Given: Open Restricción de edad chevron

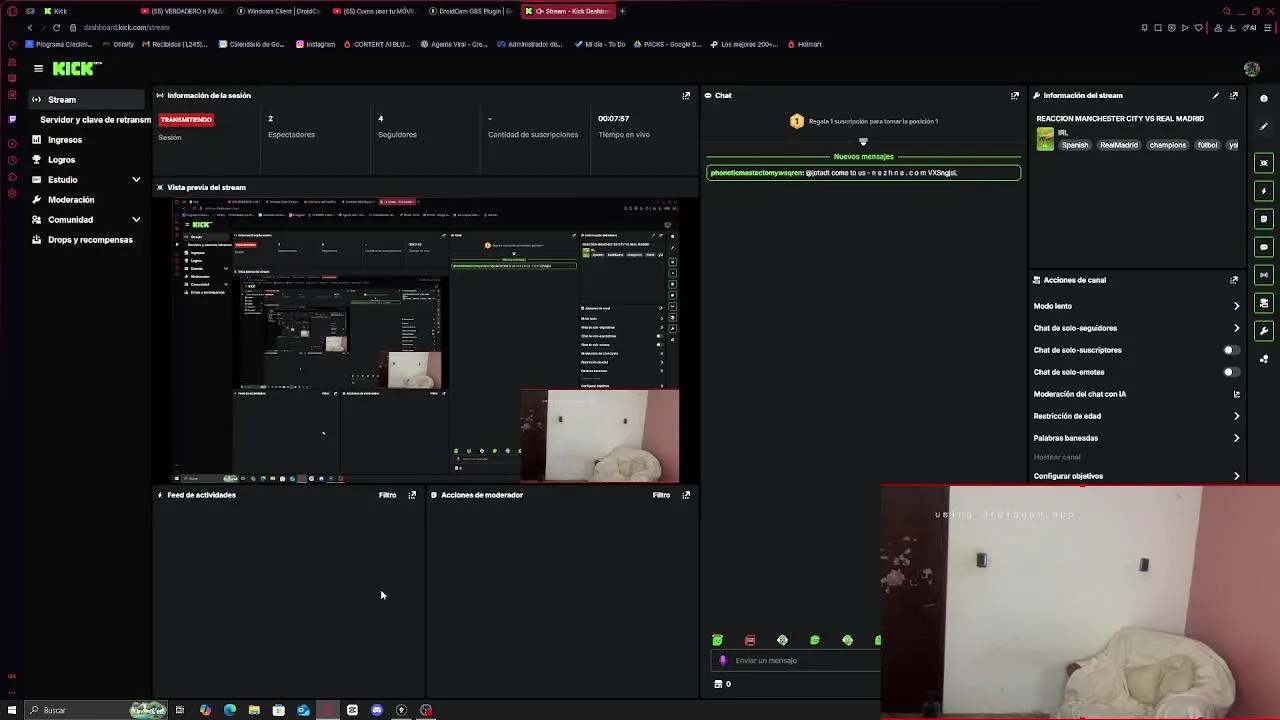Looking at the screenshot, I should 1236,416.
